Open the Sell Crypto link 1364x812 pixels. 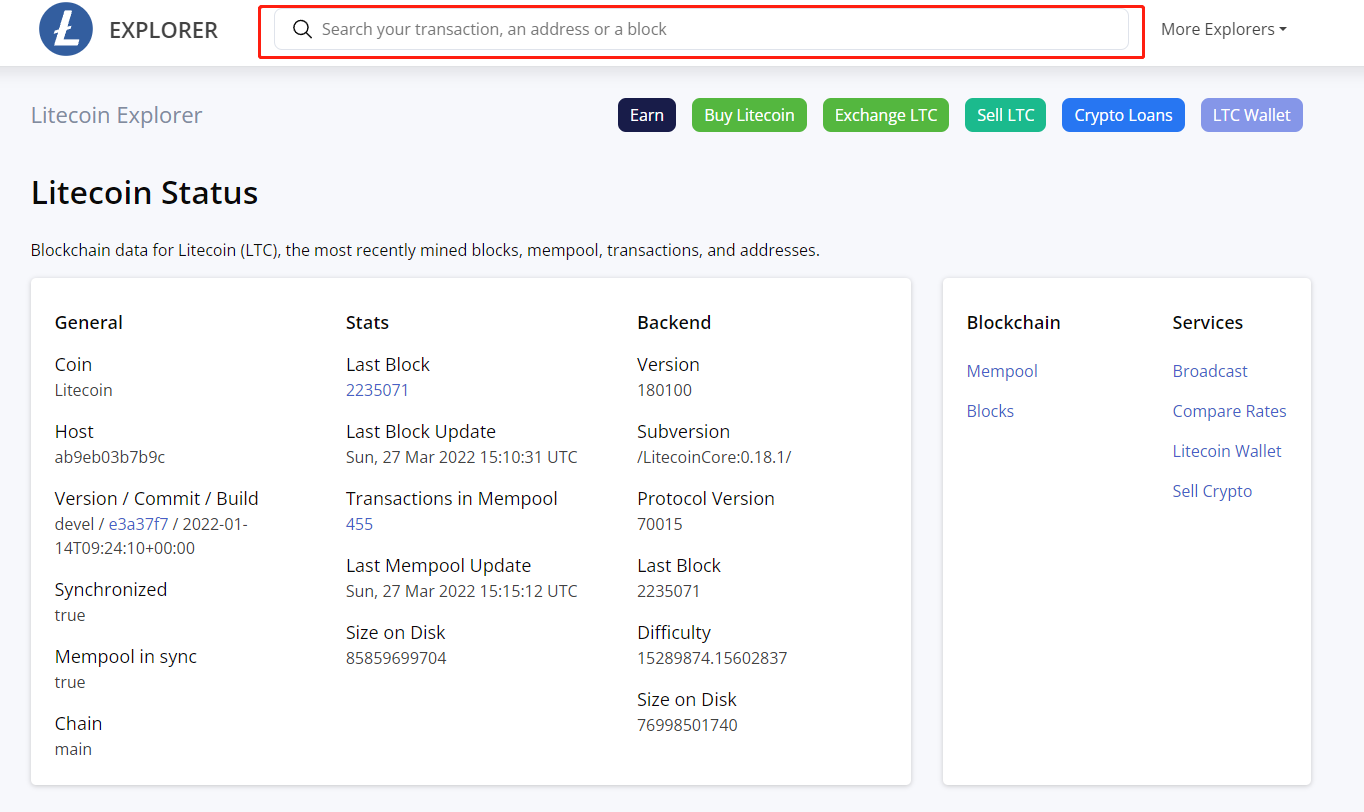point(1212,491)
